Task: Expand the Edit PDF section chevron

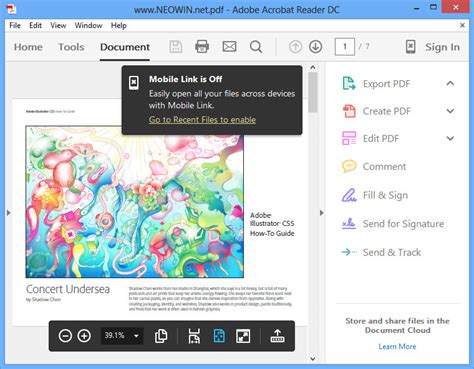Action: 450,138
